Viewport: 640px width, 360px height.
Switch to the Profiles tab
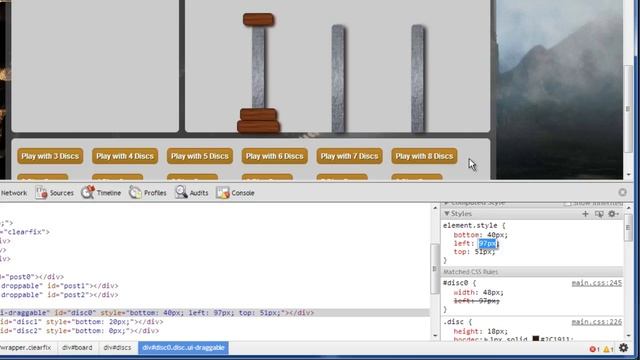tap(147, 193)
